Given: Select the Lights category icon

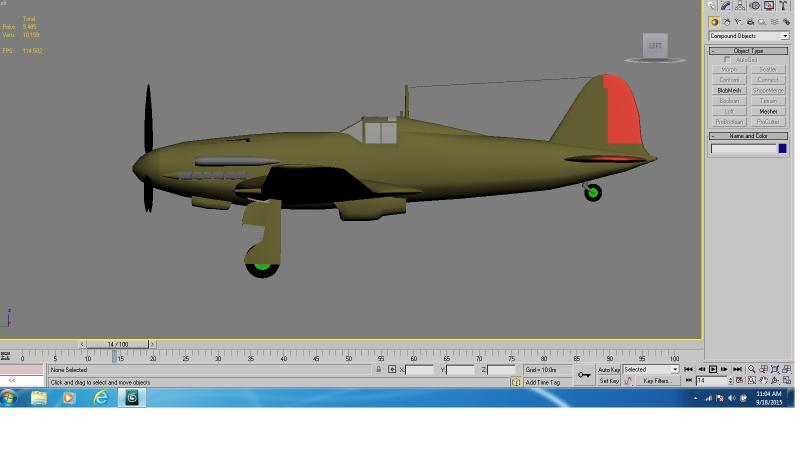Looking at the screenshot, I should pyautogui.click(x=738, y=22).
